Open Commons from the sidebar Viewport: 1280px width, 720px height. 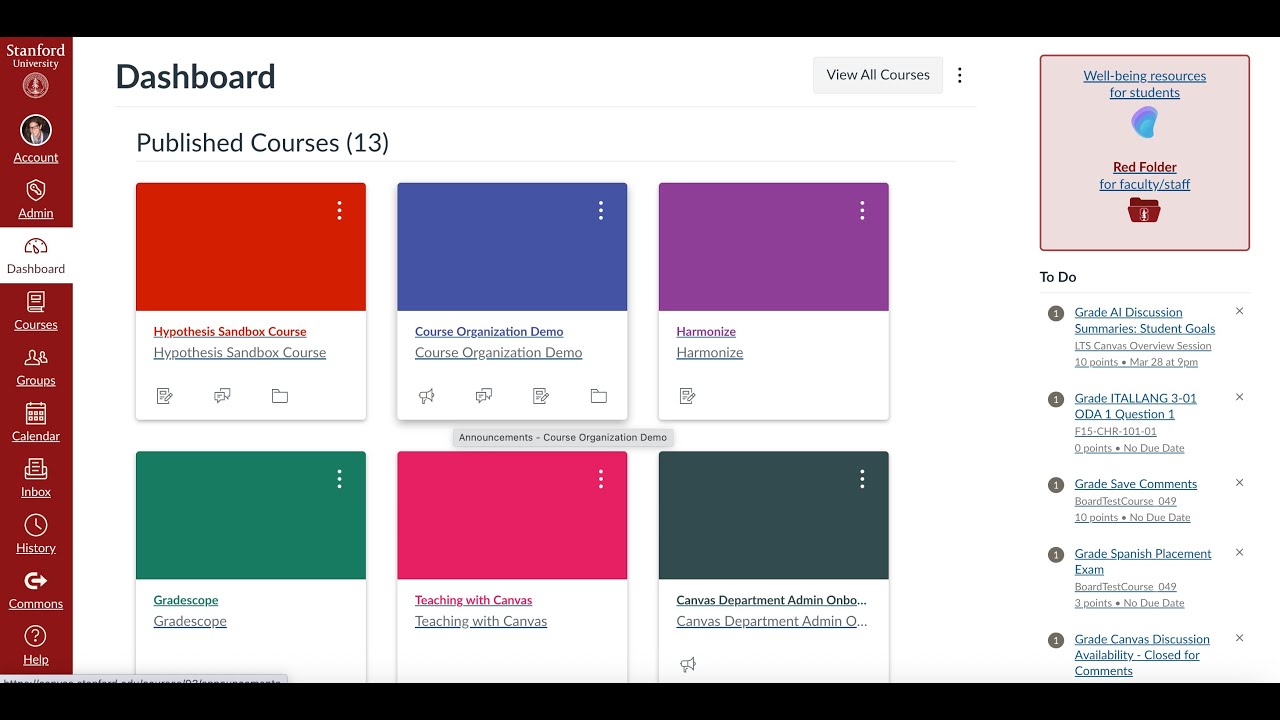[36, 591]
